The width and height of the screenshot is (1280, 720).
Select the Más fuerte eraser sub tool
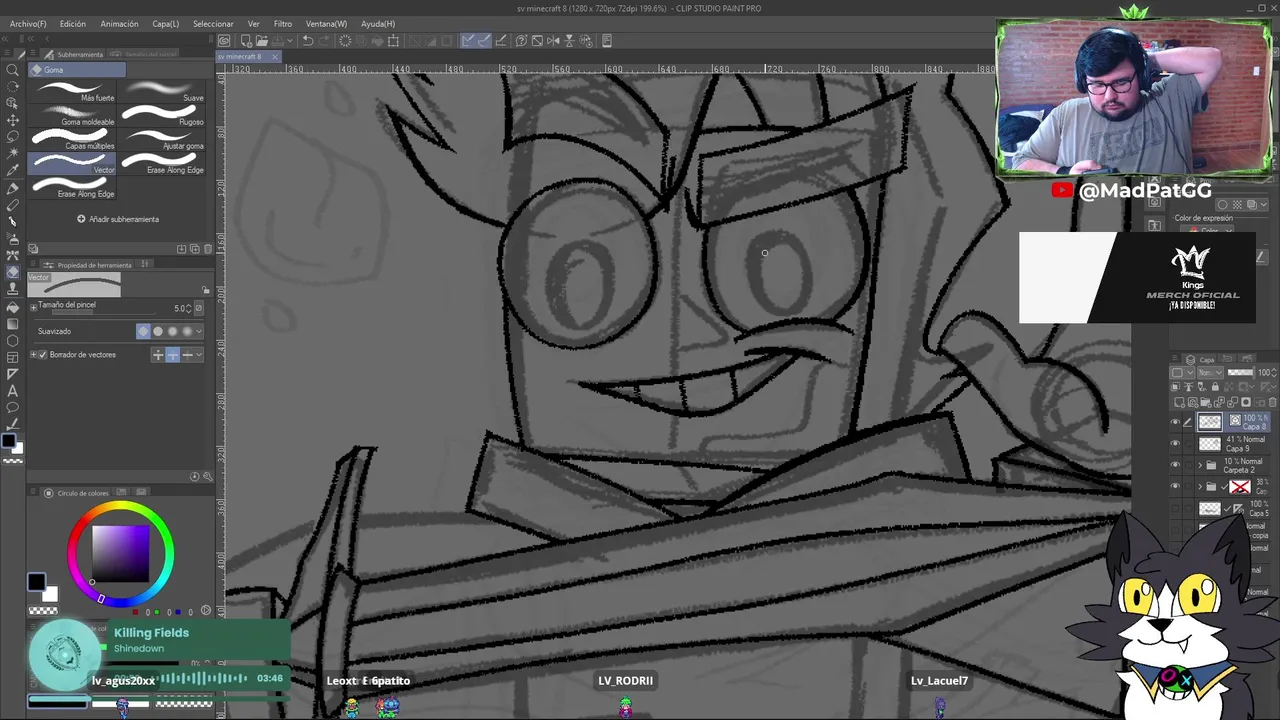73,91
